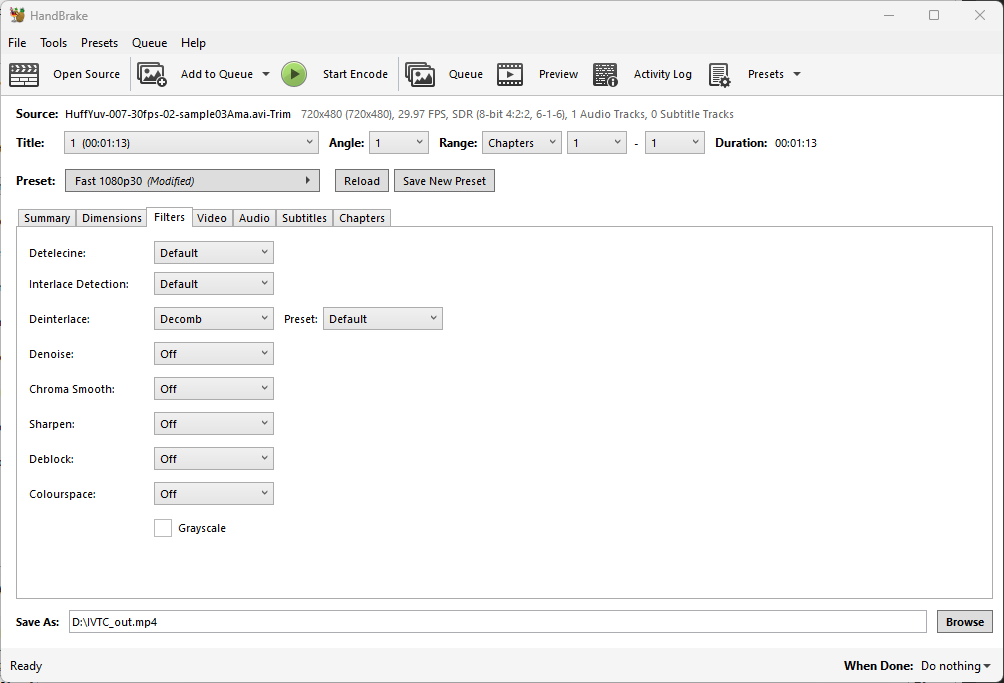Click the source file name text
Viewport: 1004px width, 683px height.
[x=178, y=114]
